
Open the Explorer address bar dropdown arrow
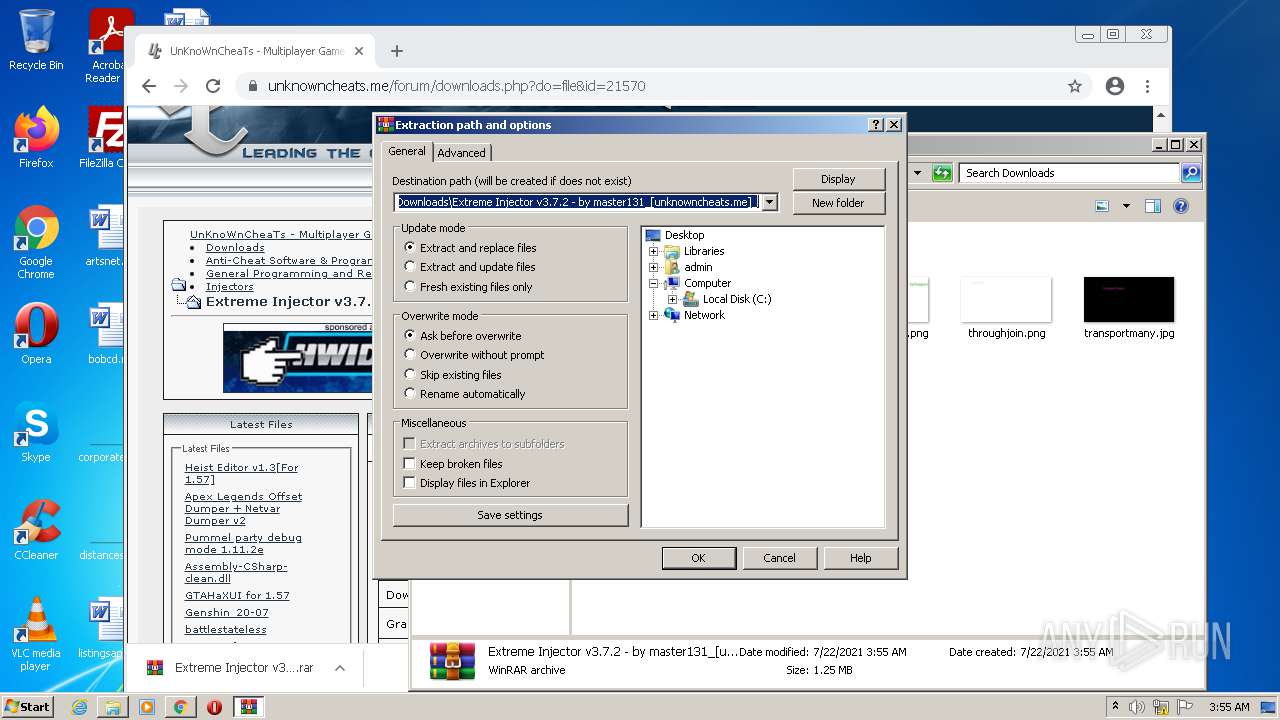[917, 173]
